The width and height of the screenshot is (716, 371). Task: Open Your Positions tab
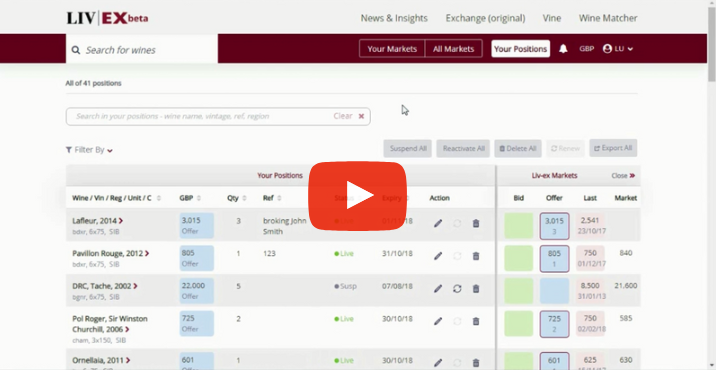click(x=521, y=49)
